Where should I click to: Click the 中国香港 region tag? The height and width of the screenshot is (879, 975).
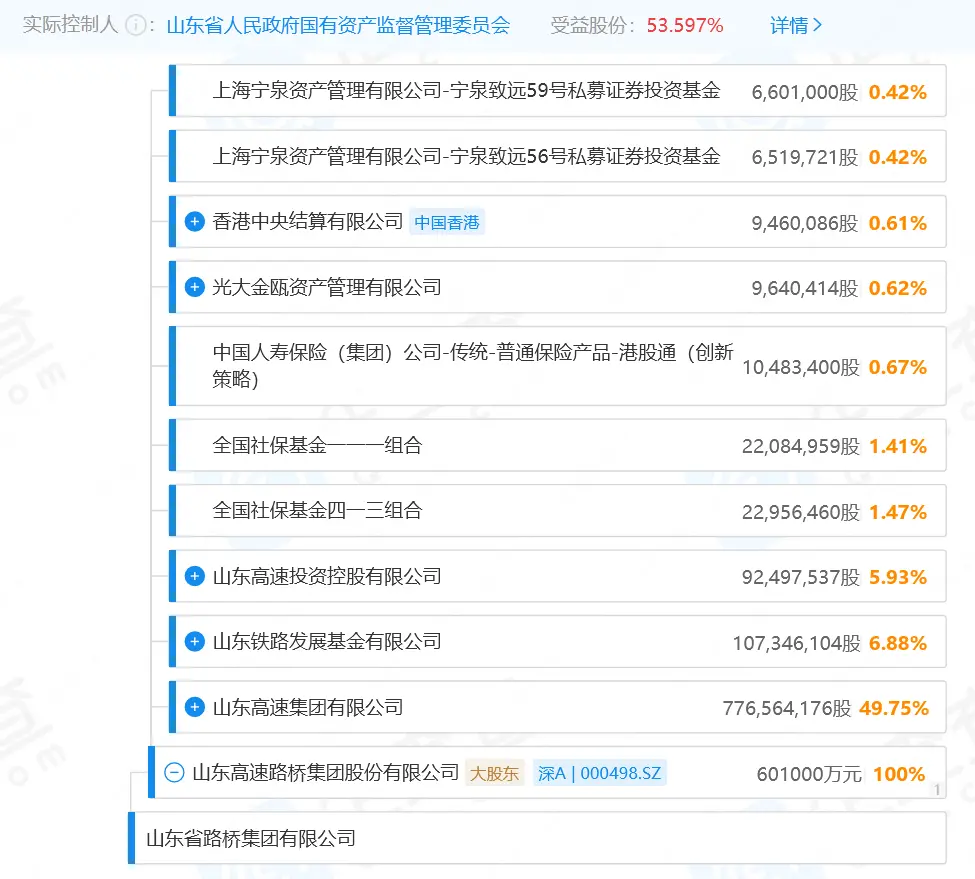[x=446, y=223]
